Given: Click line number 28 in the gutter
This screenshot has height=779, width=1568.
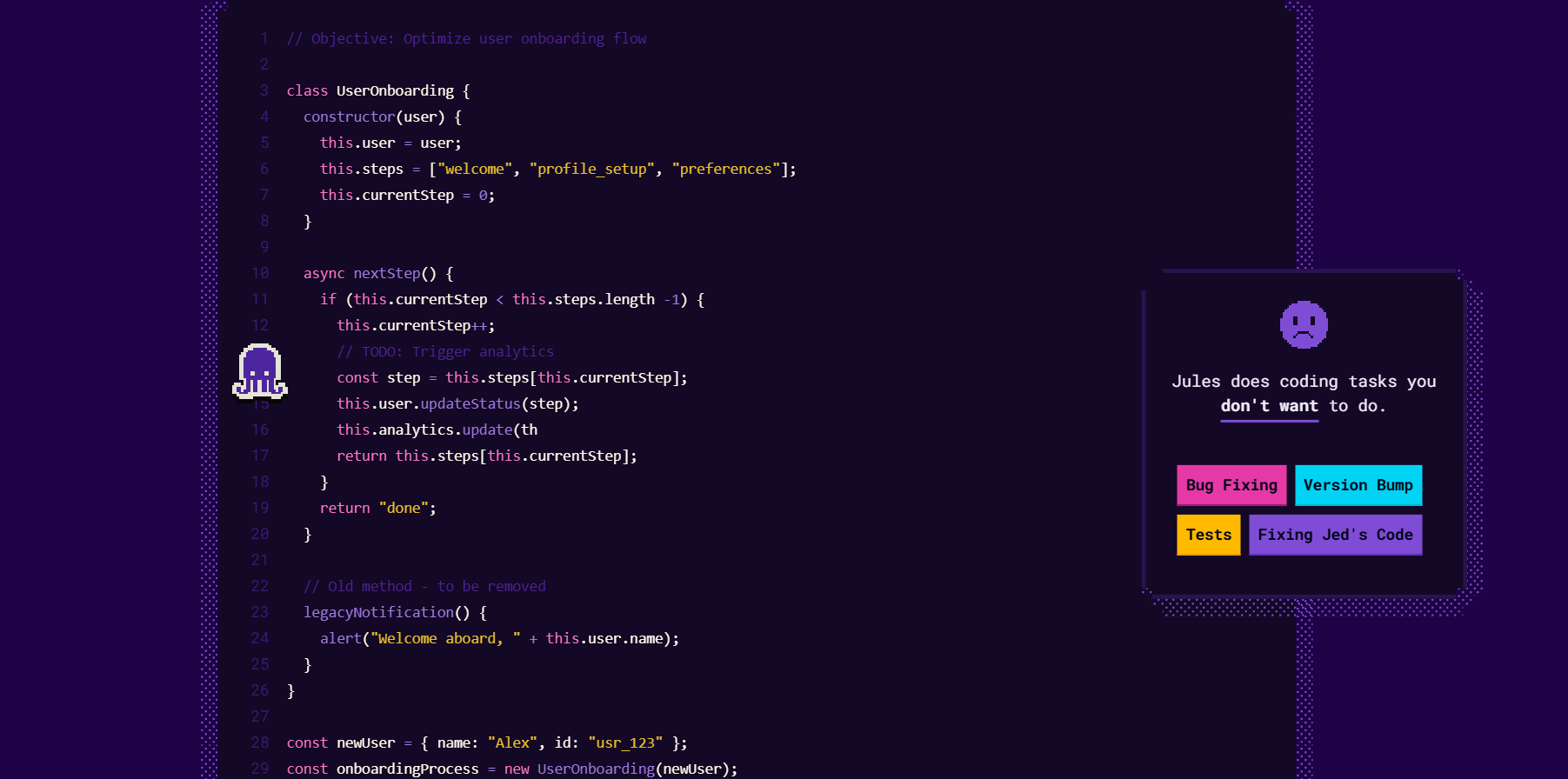Looking at the screenshot, I should 260,742.
